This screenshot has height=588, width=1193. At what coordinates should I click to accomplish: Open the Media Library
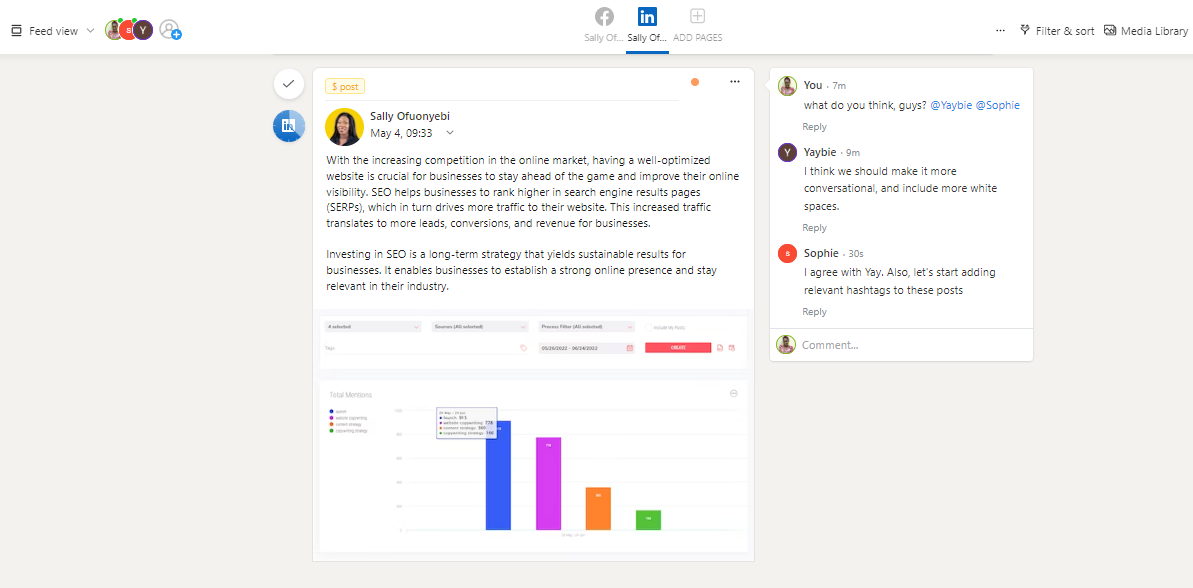[1146, 31]
